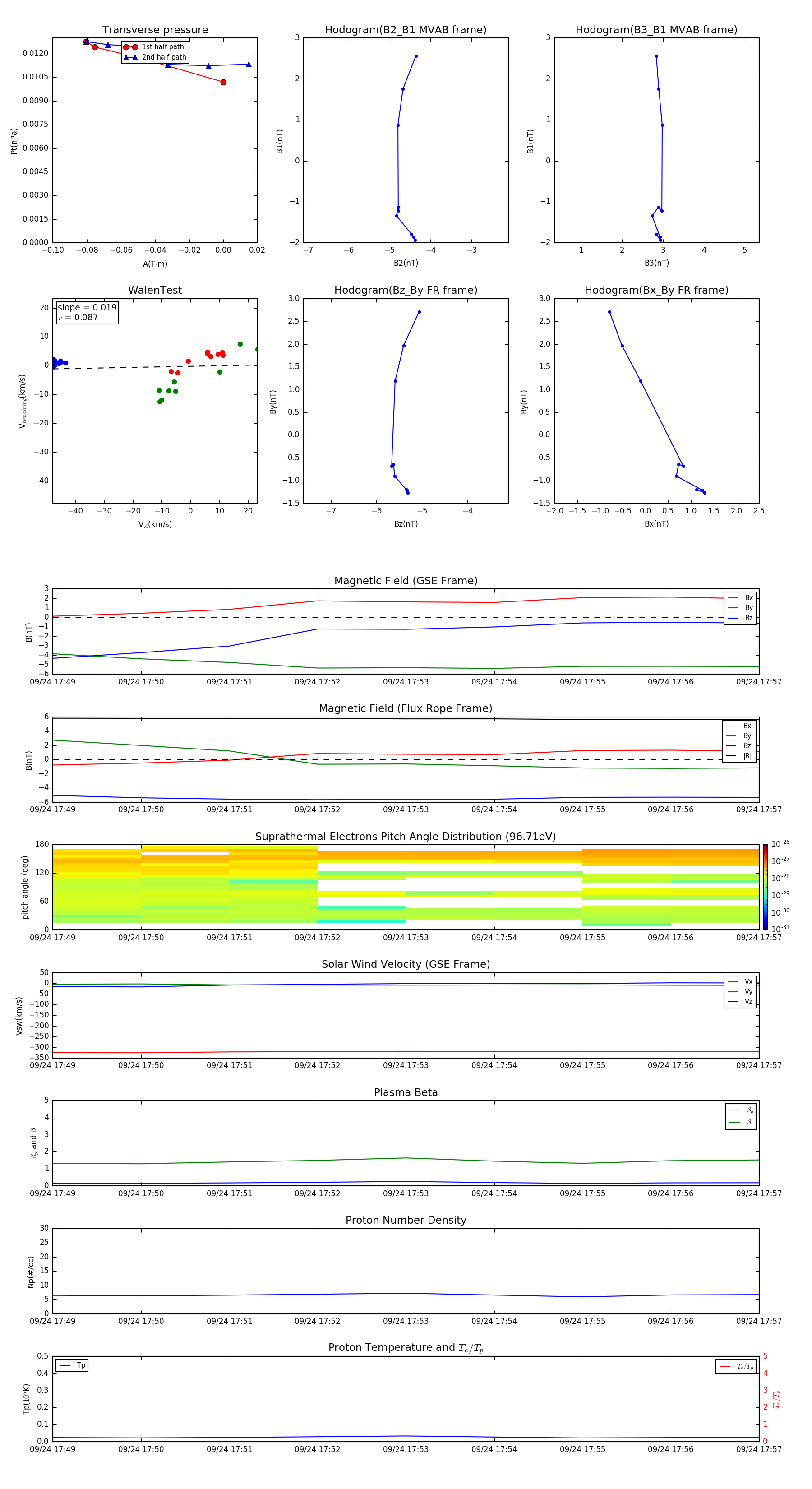This screenshot has height=1489, width=812.
Task: Click the Solar Wind Velocity (GSE Frame) title
Action: [406, 965]
